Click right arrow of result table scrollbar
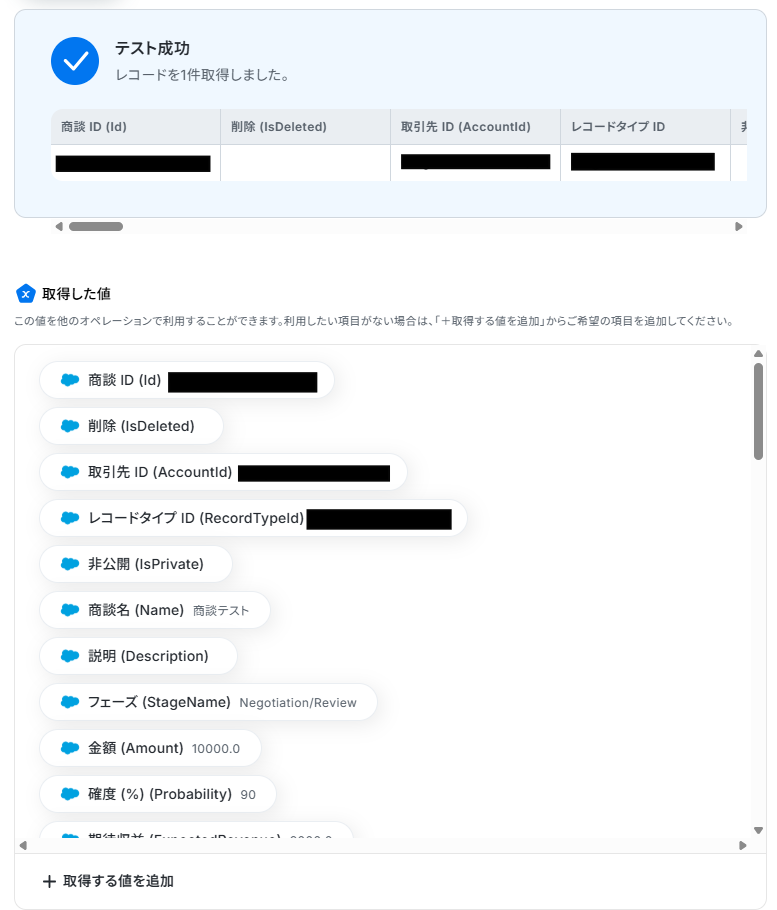 (739, 226)
